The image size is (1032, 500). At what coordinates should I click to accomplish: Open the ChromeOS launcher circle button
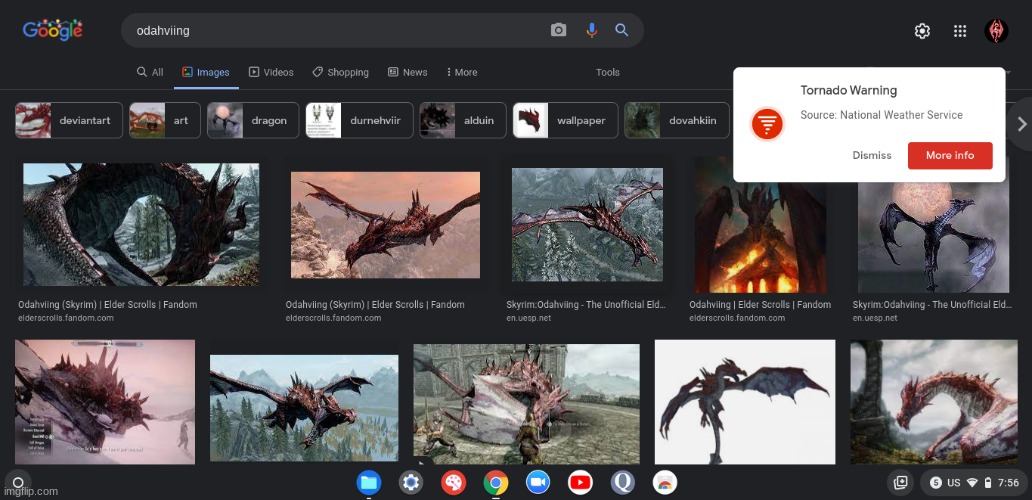coord(18,483)
